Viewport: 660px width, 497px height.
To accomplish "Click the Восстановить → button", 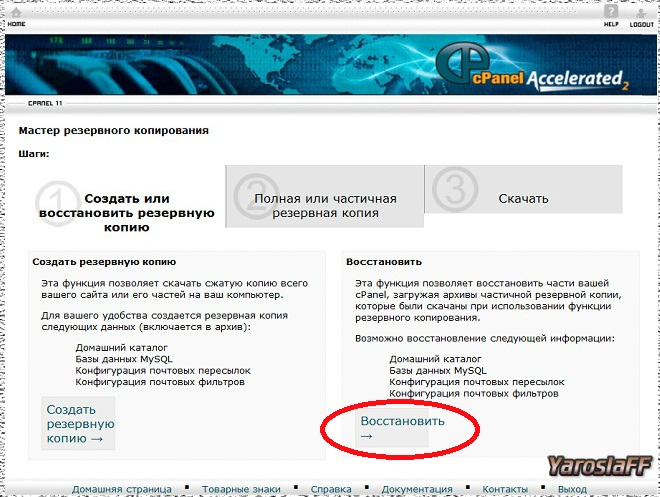I will pos(393,428).
